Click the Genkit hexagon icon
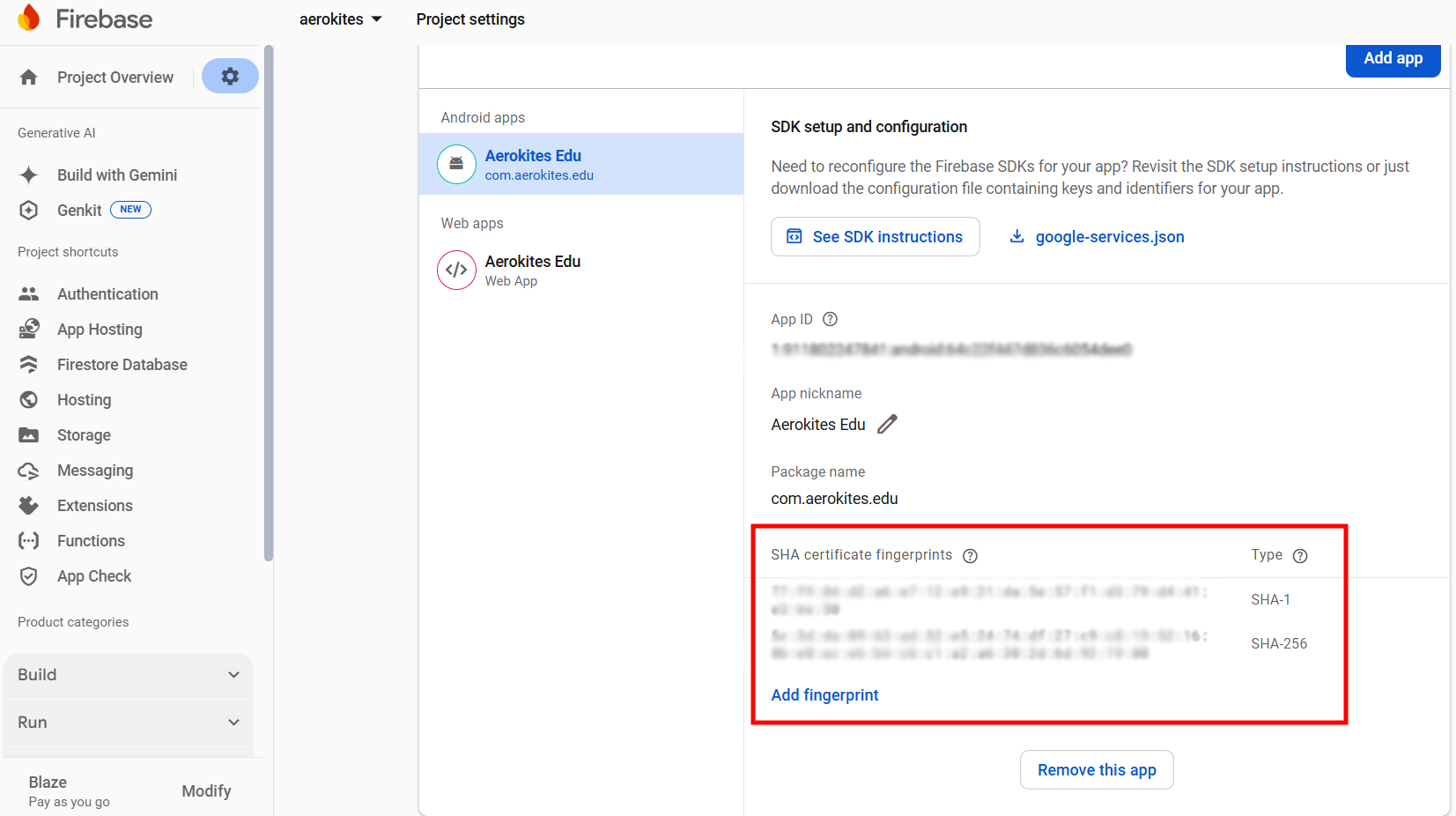The image size is (1456, 816). point(29,210)
